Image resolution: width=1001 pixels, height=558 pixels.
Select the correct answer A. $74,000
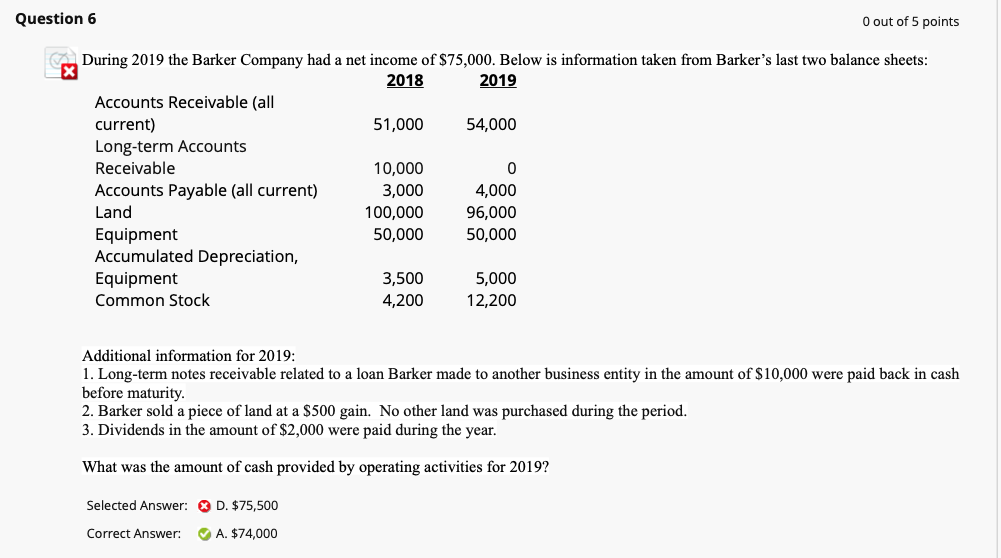point(246,534)
